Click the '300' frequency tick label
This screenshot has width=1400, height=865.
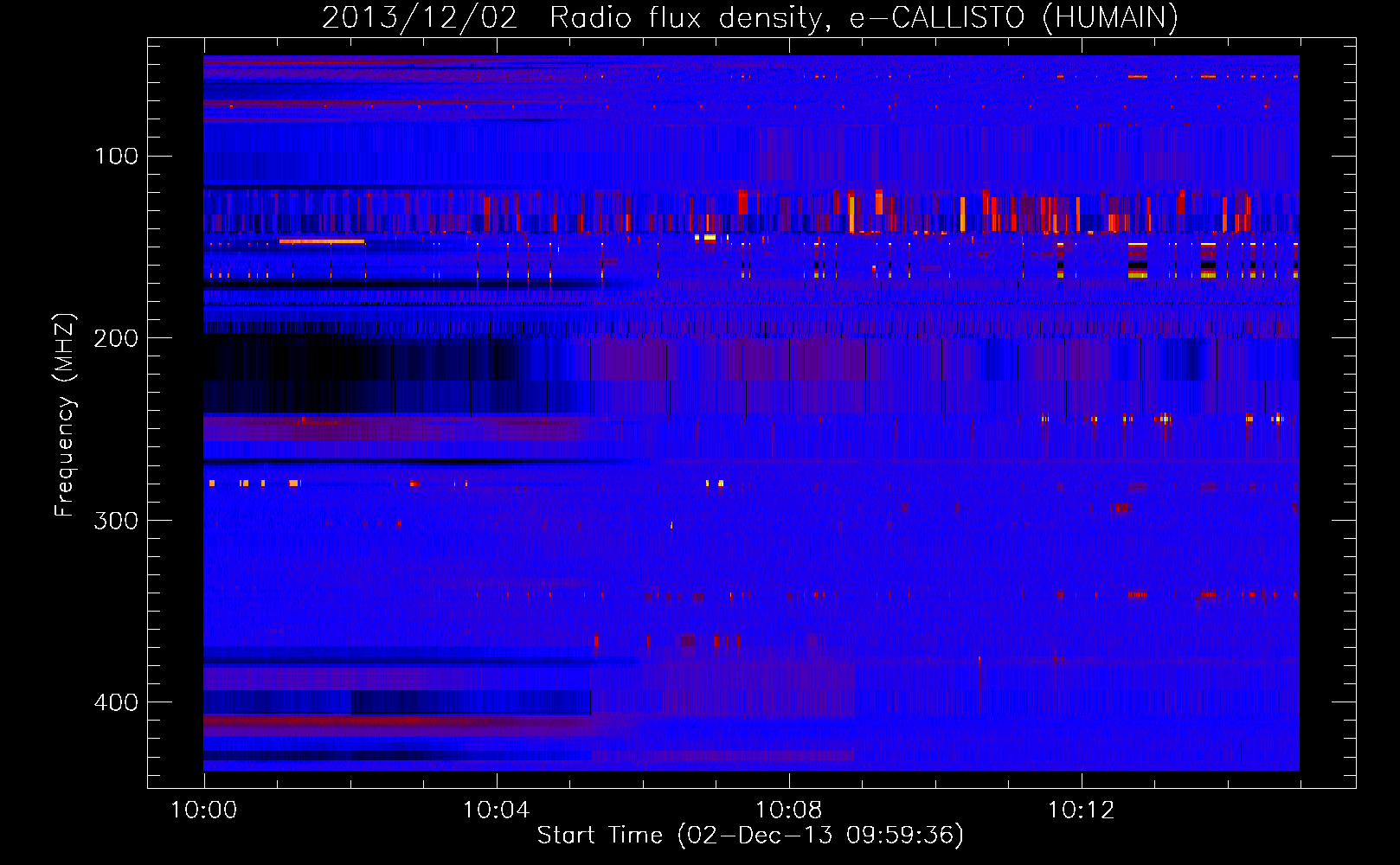coord(116,520)
